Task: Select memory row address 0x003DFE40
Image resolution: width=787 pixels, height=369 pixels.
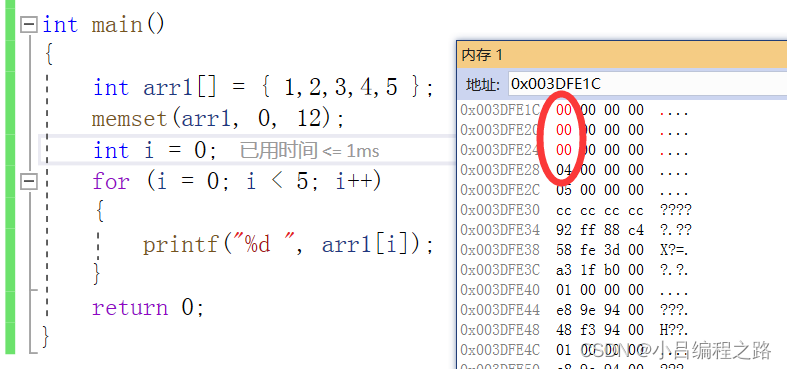Action: [500, 290]
